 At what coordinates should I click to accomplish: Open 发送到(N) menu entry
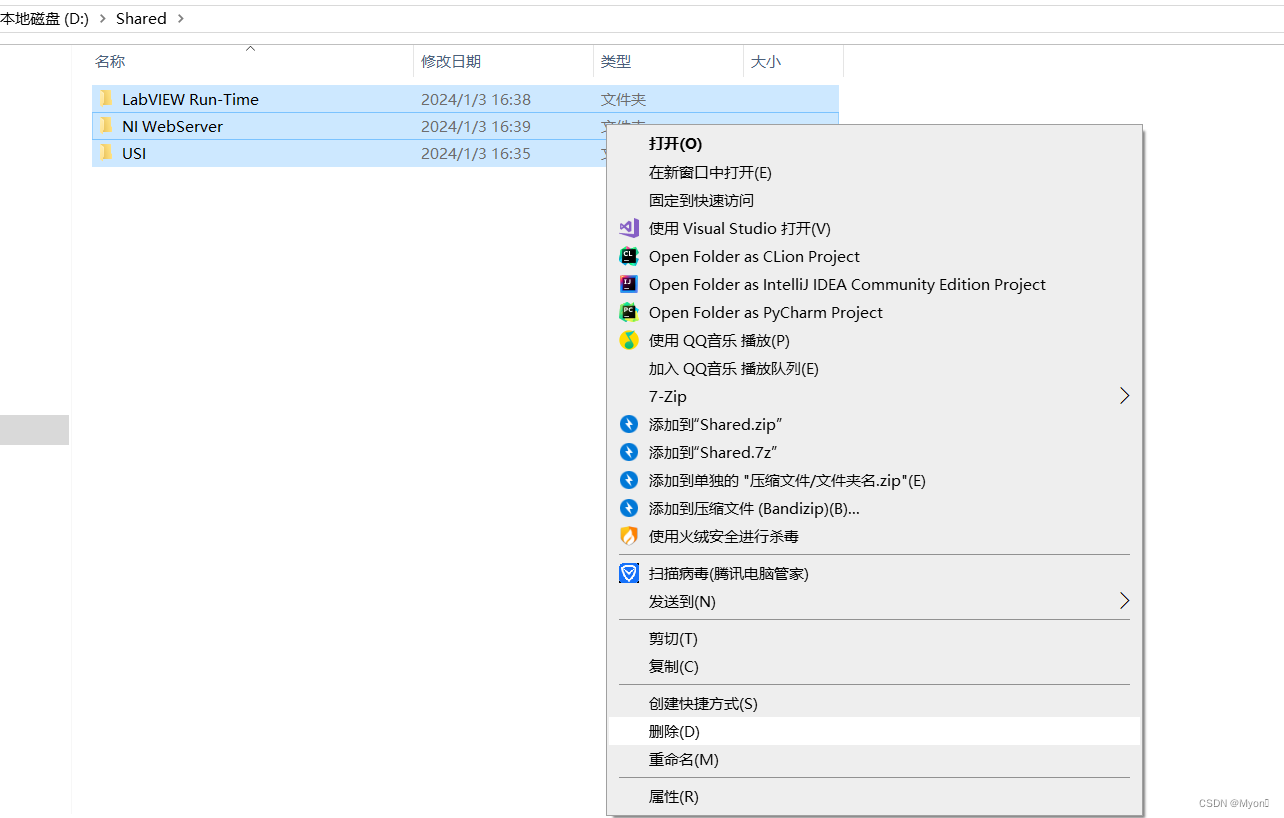874,601
